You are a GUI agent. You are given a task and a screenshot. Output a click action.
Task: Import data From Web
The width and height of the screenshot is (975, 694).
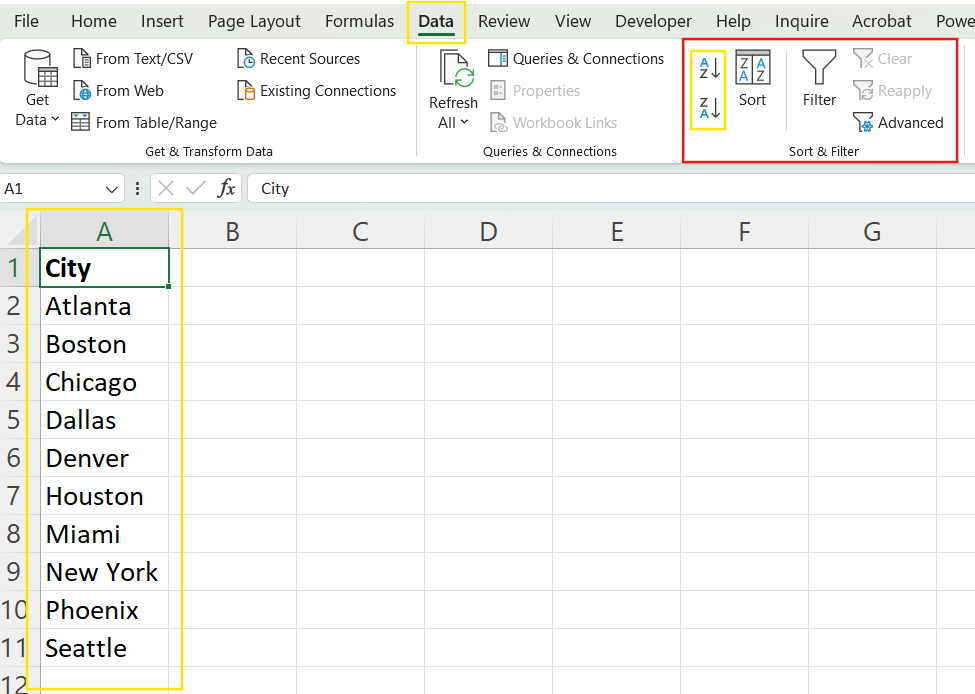pyautogui.click(x=118, y=91)
